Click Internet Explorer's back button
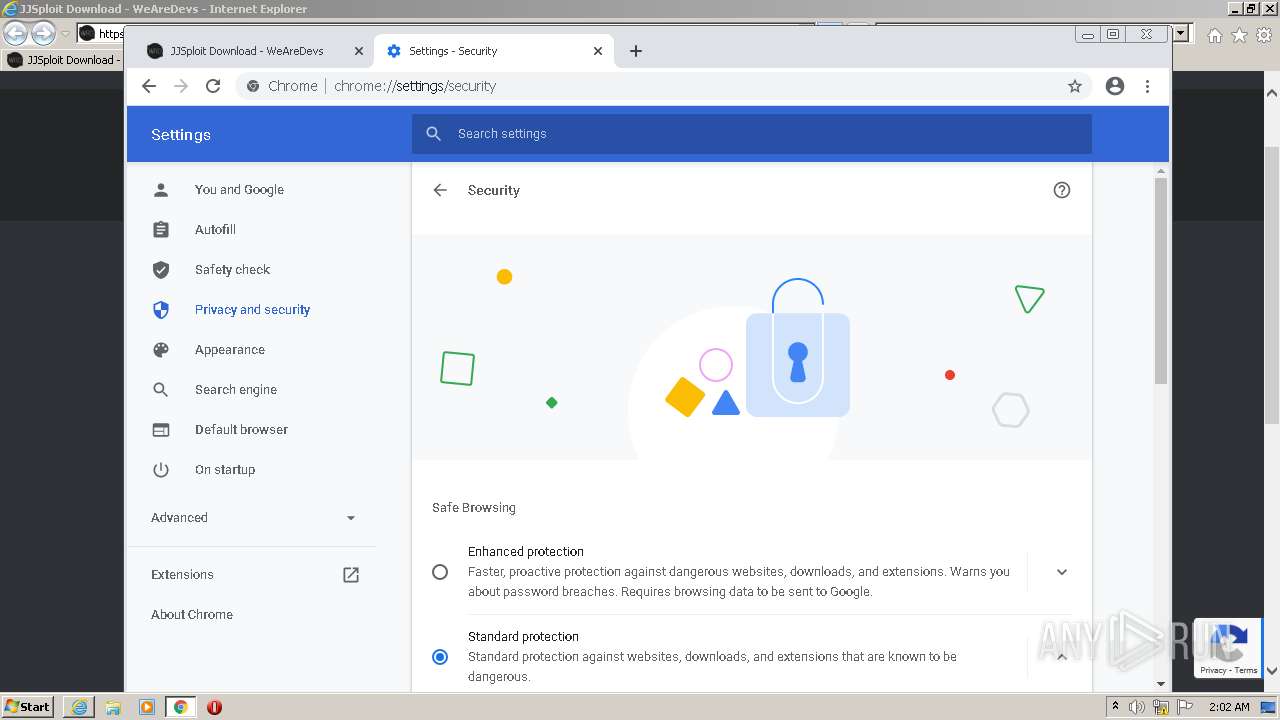This screenshot has height=720, width=1280. pyautogui.click(x=16, y=34)
